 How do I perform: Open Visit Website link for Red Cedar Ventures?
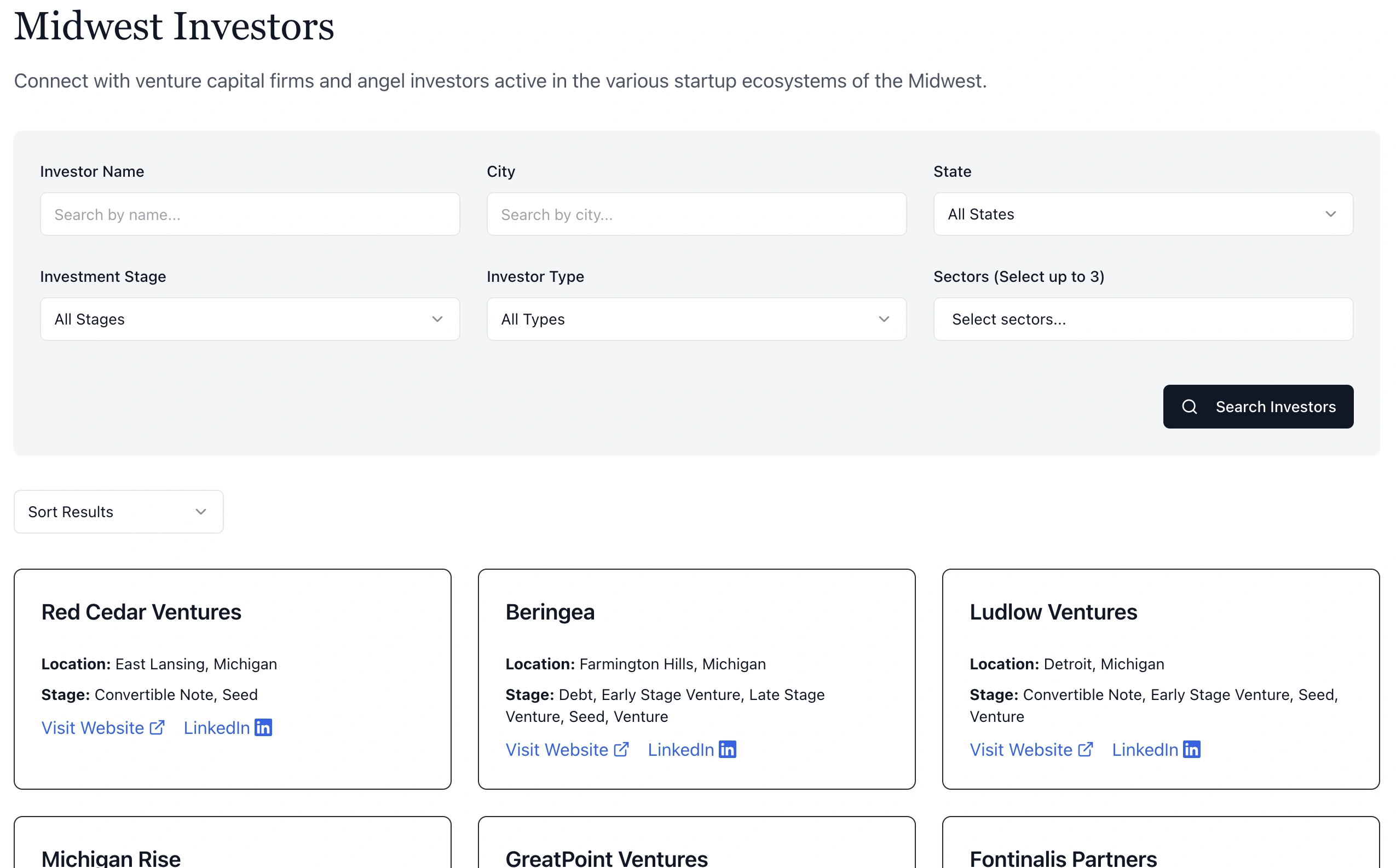(x=103, y=728)
